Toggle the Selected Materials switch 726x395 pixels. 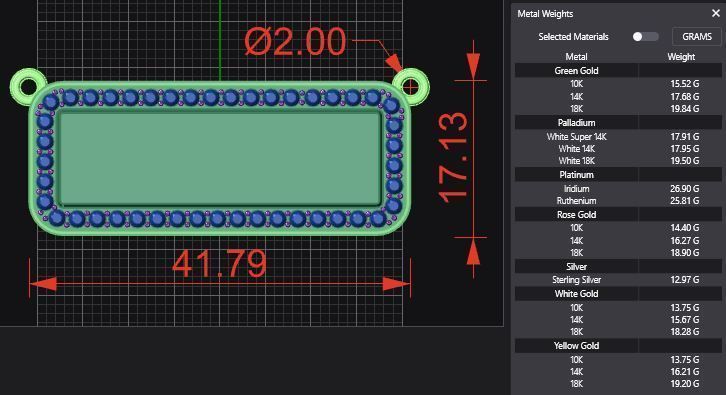(645, 37)
